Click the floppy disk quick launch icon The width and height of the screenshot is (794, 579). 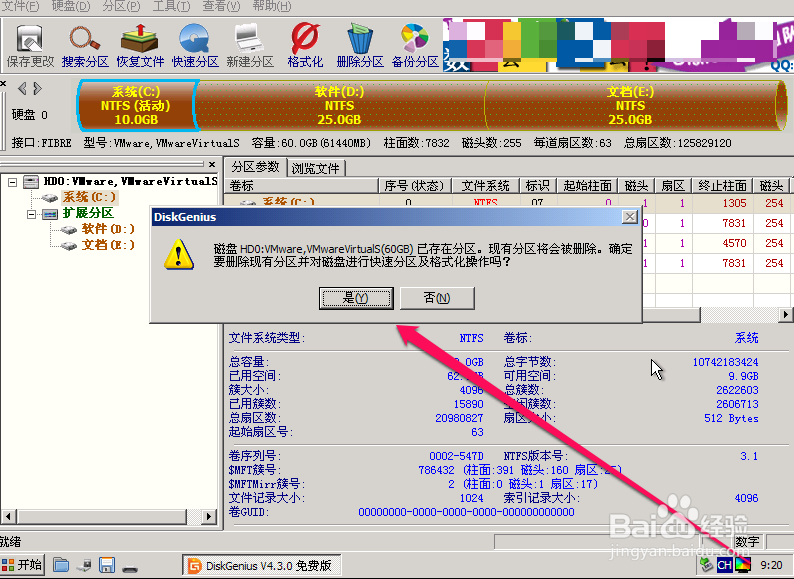107,564
